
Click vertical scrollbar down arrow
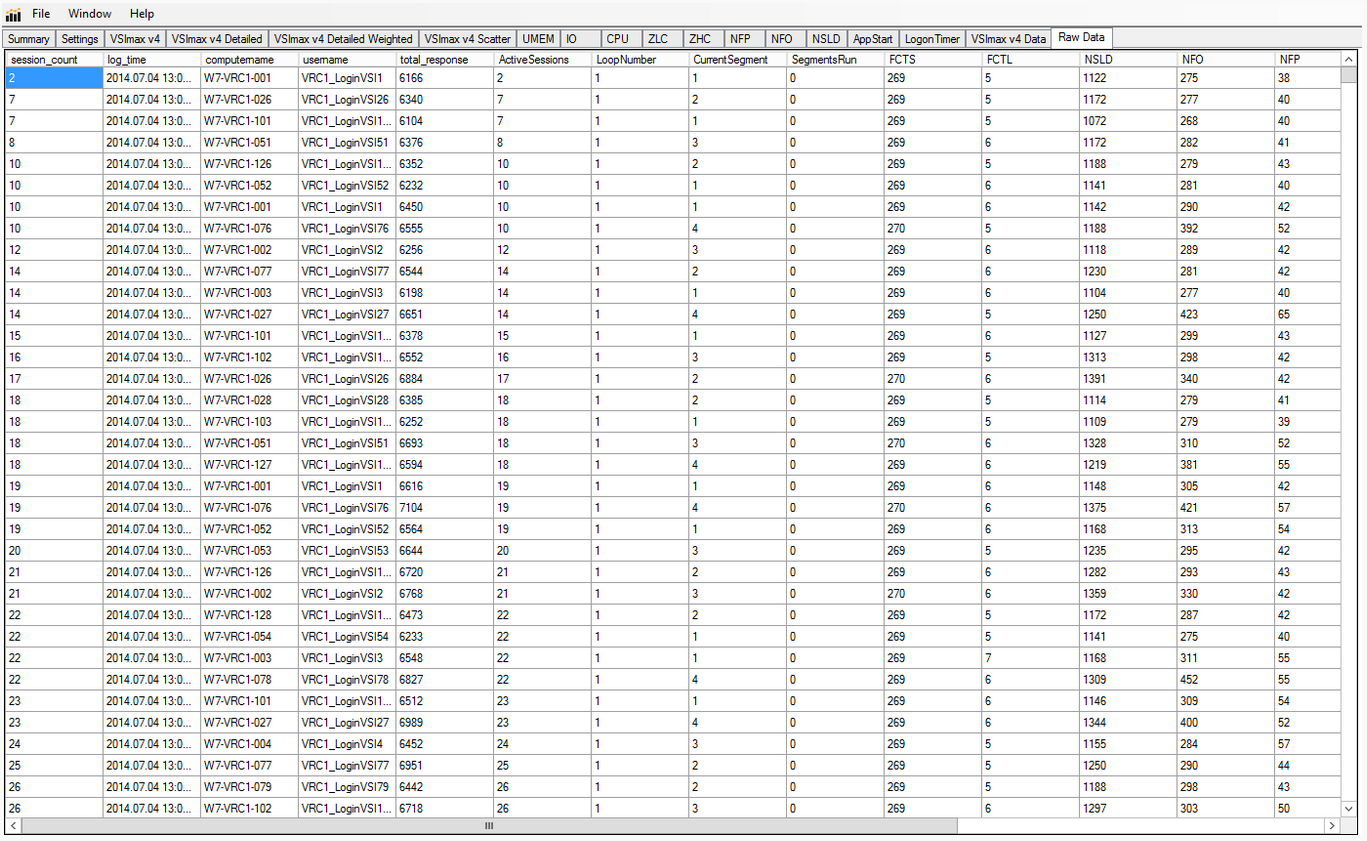[x=1351, y=808]
